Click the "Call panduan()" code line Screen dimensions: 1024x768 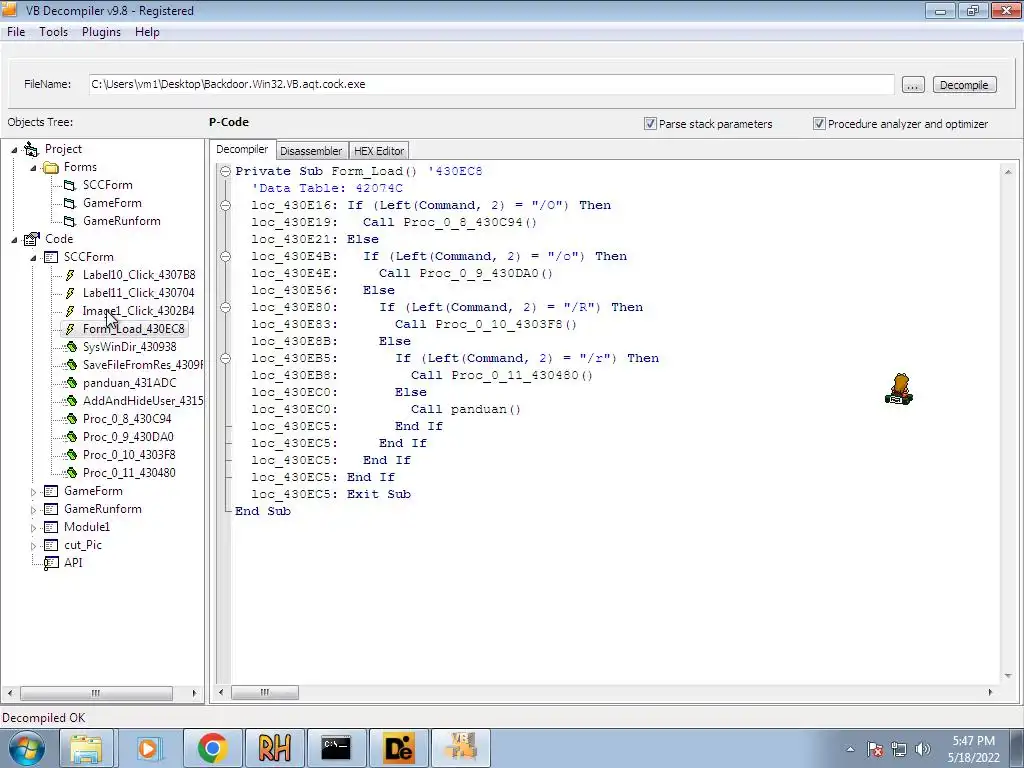(x=466, y=409)
